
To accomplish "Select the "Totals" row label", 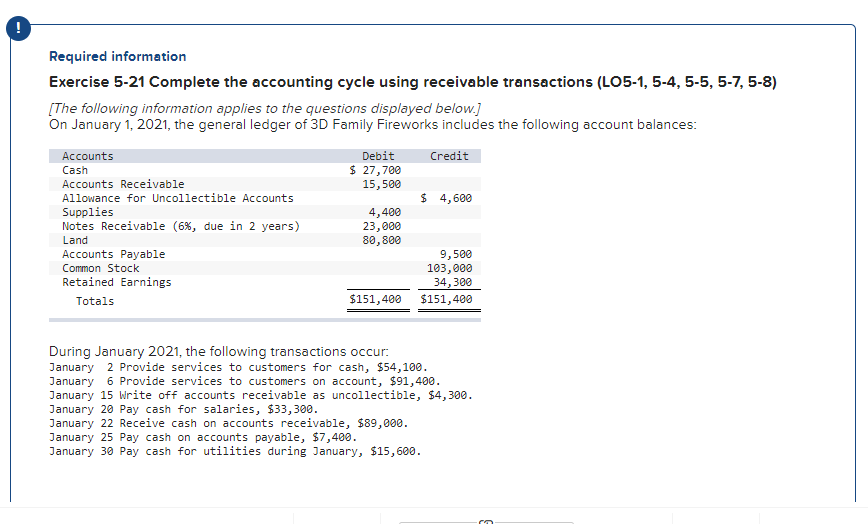I will 95,301.
